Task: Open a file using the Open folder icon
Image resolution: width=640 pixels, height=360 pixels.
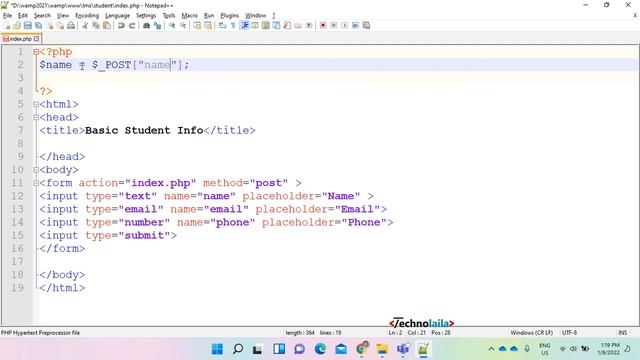Action: point(17,25)
